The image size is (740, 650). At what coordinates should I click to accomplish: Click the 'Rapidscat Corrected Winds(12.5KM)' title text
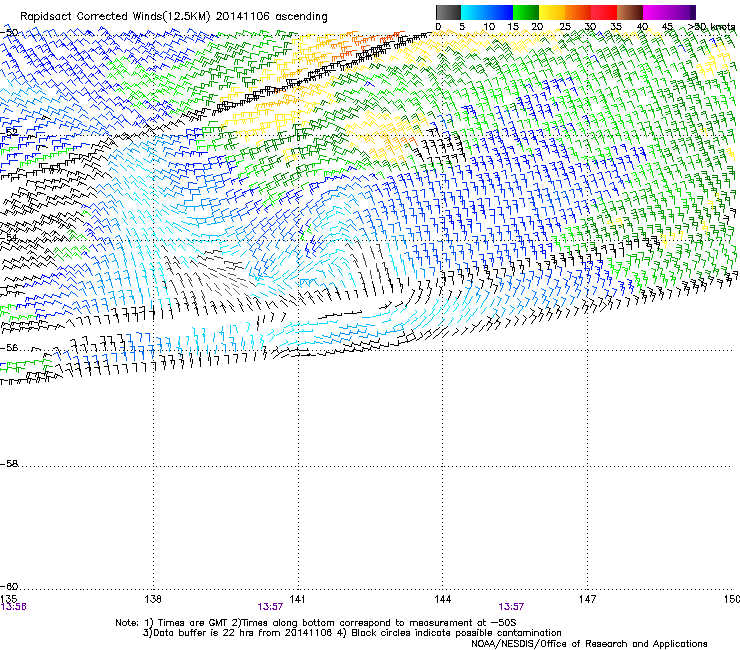(115, 17)
